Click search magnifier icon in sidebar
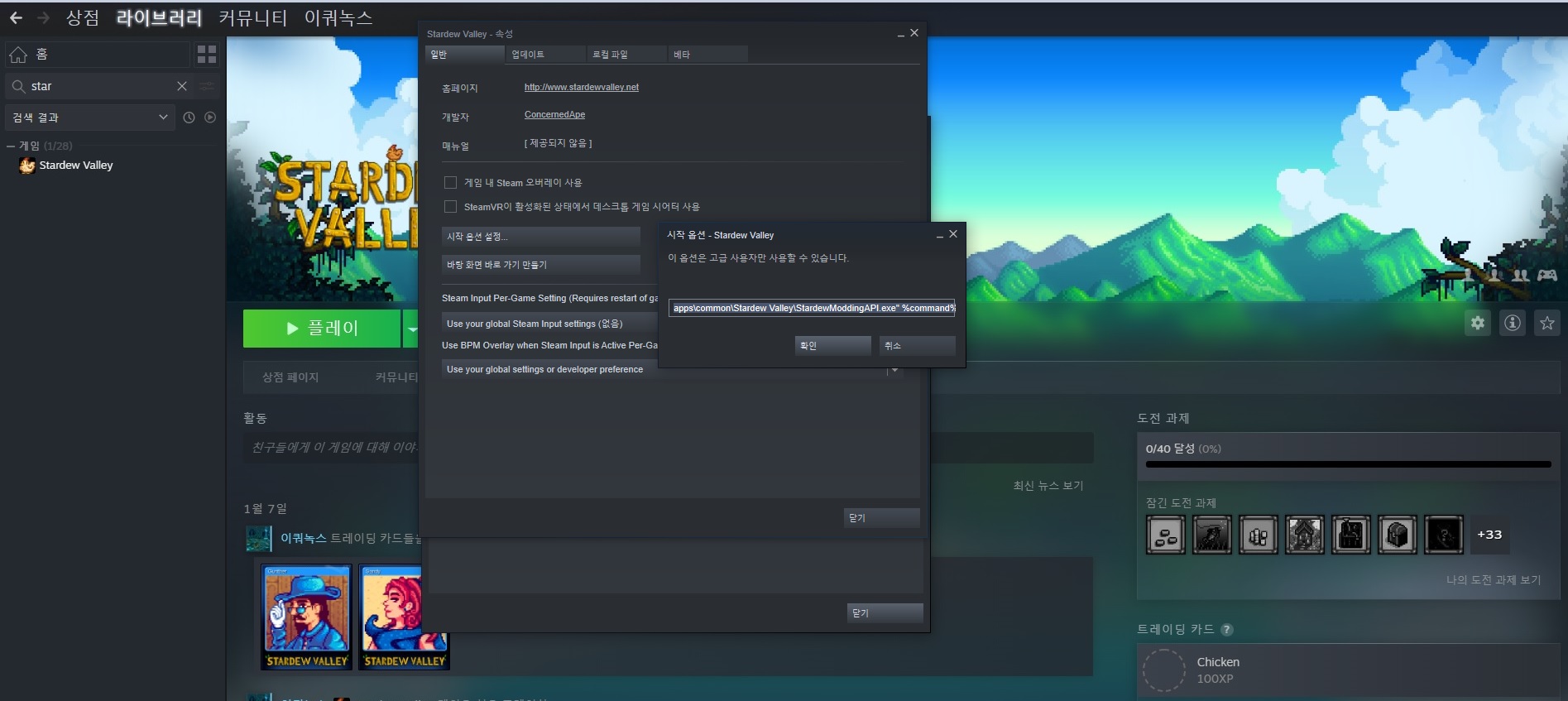 pyautogui.click(x=18, y=86)
